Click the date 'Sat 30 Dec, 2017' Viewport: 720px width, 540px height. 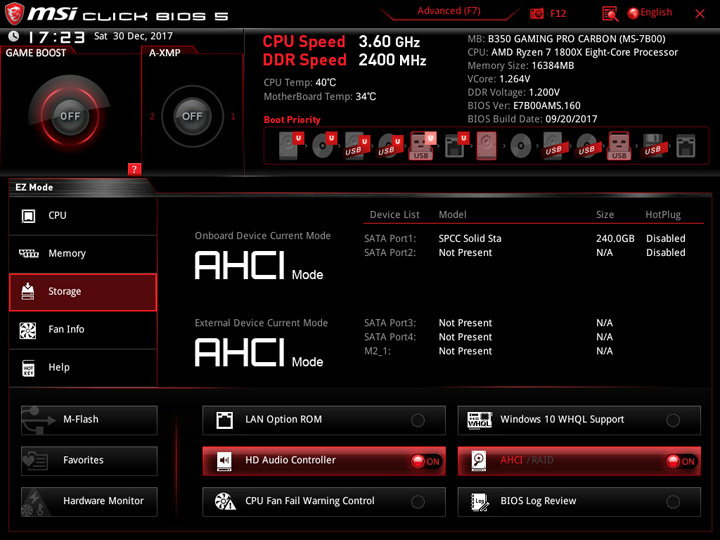click(x=133, y=36)
